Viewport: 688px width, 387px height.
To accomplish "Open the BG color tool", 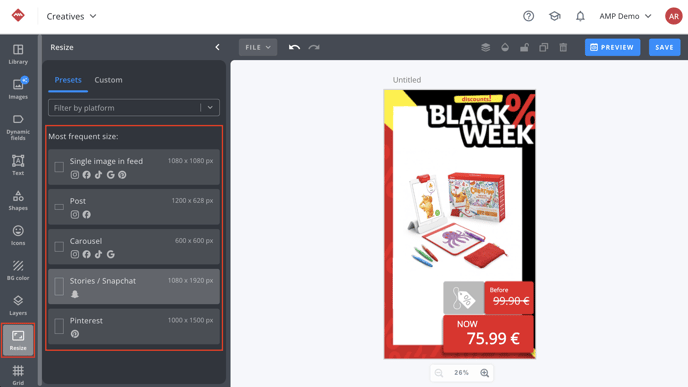I will [18, 270].
